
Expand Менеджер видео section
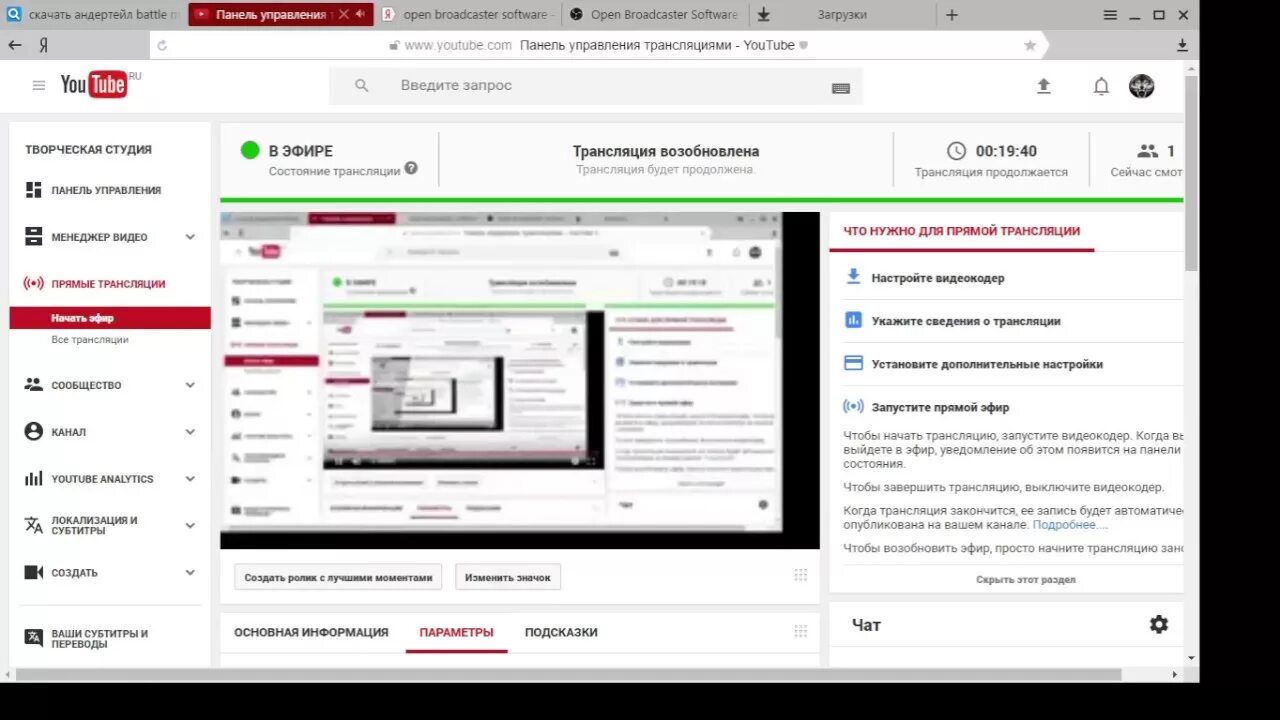coord(190,237)
